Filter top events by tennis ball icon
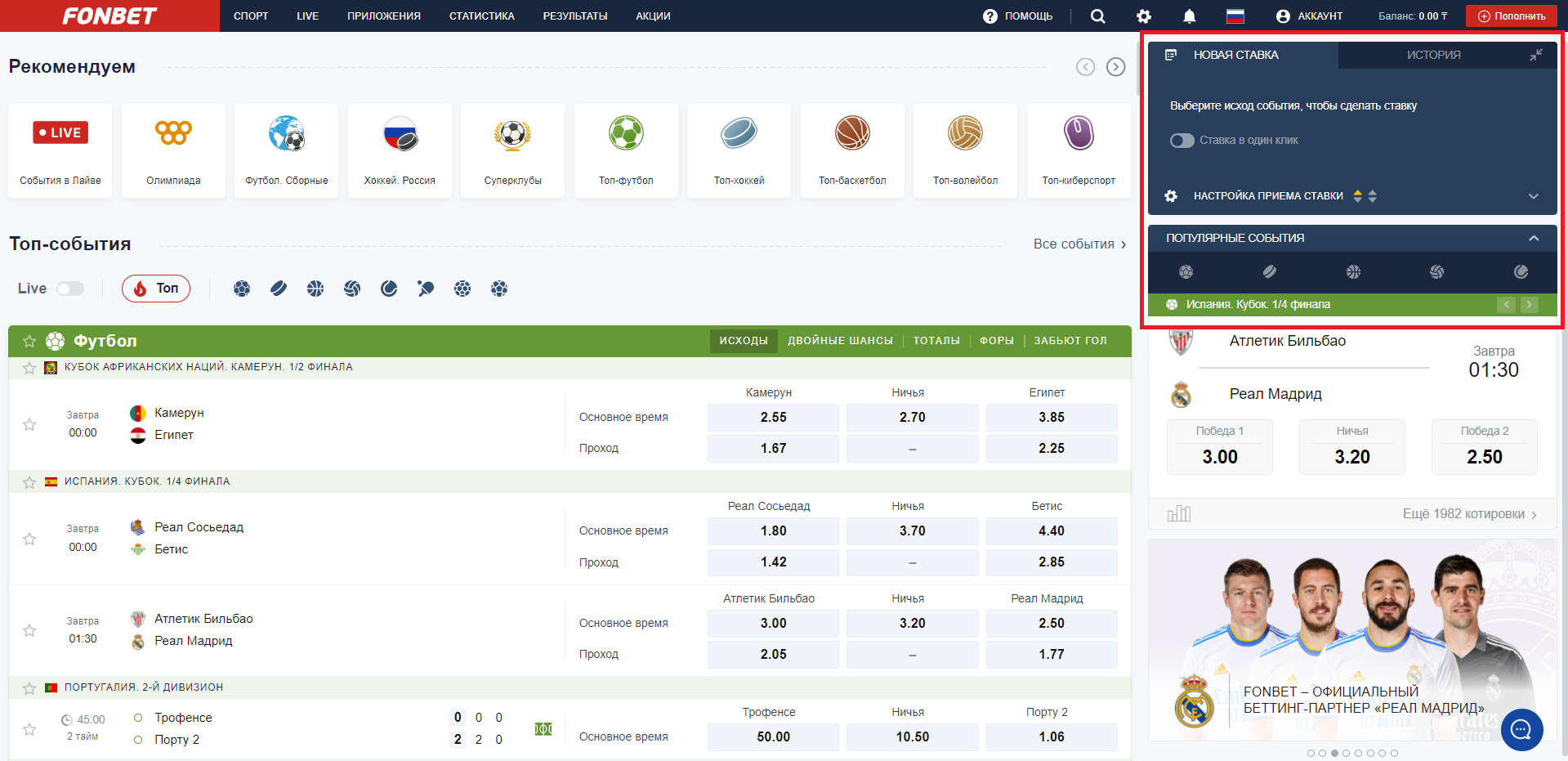The width and height of the screenshot is (1568, 761). click(x=389, y=289)
